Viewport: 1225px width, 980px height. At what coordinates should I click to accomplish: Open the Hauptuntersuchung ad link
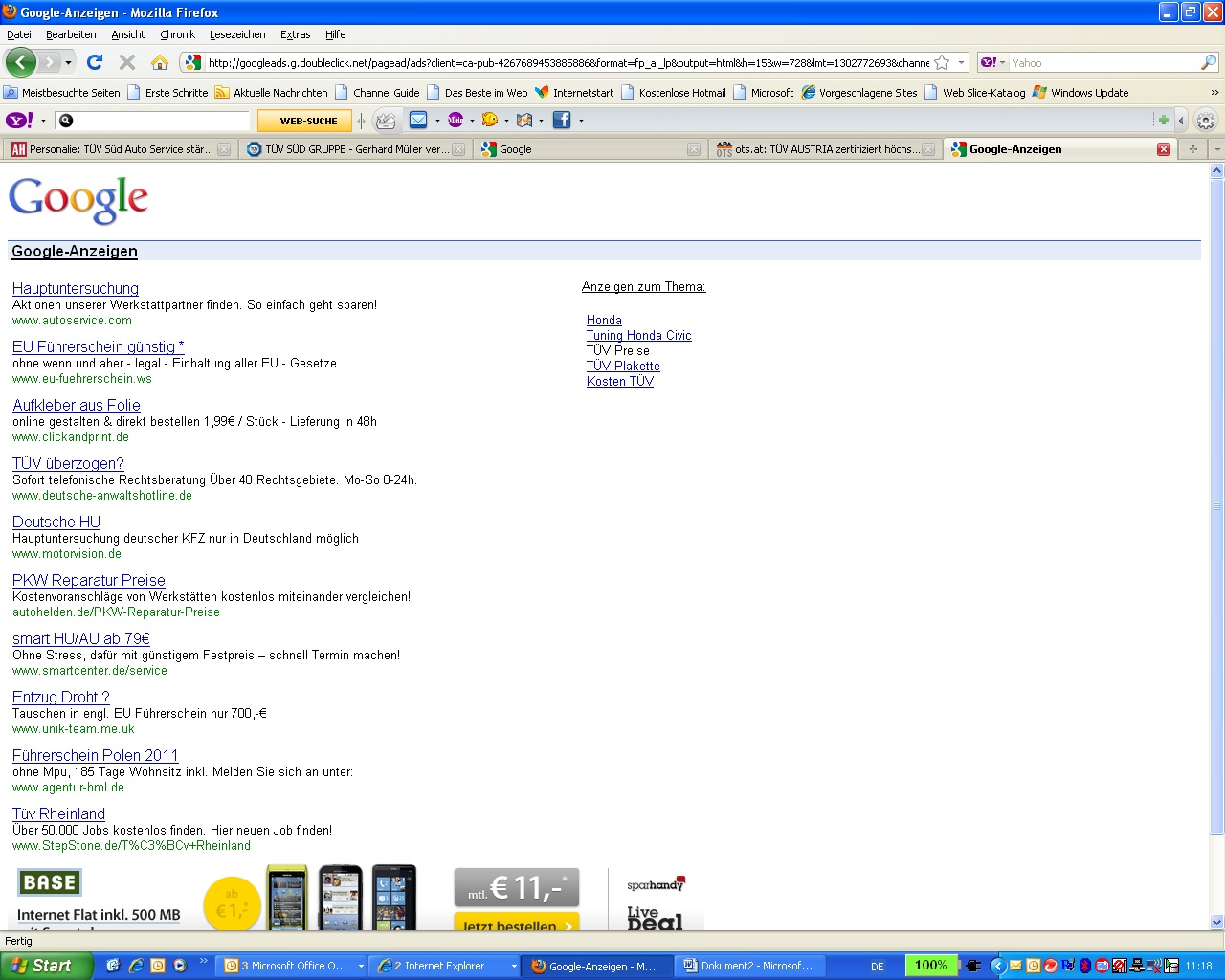coord(76,289)
